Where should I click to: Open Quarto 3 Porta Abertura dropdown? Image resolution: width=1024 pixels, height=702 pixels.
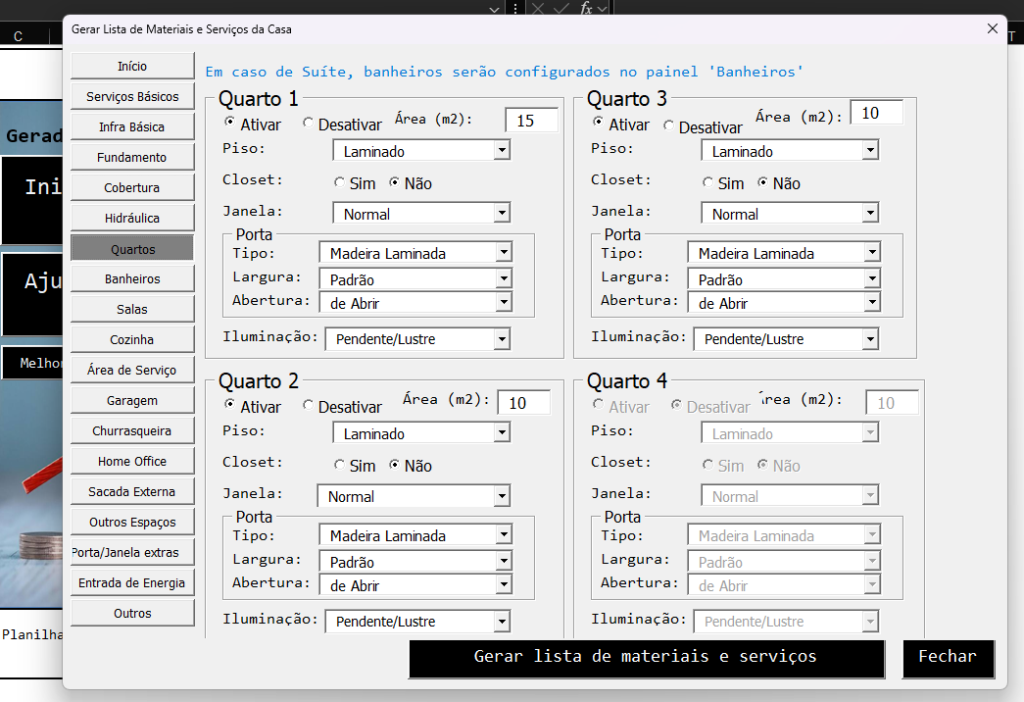coord(872,302)
